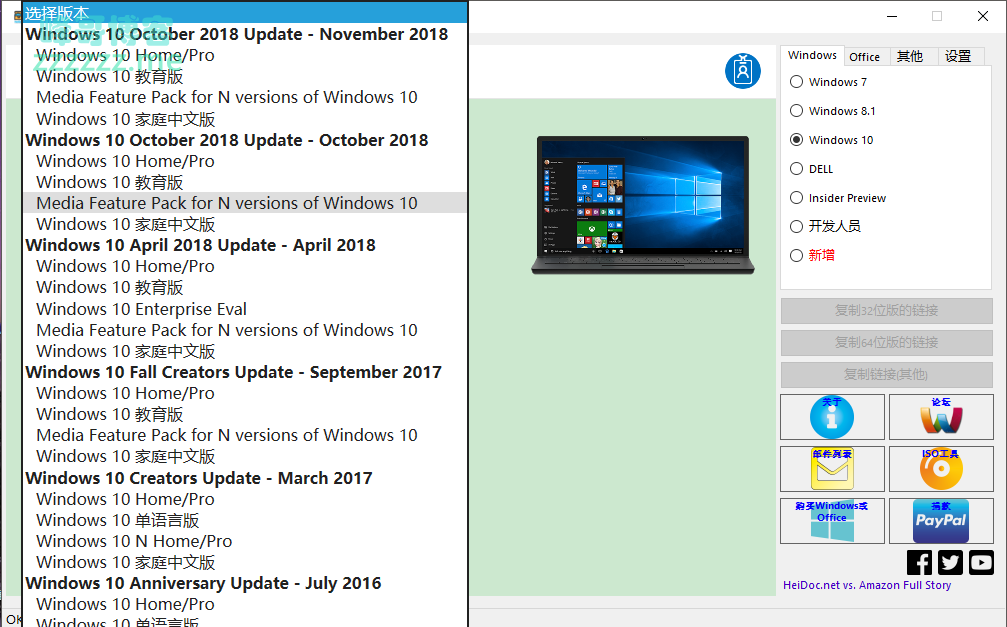
Task: Choose Windows 10 单语言版 under March 2017
Action: click(245, 520)
